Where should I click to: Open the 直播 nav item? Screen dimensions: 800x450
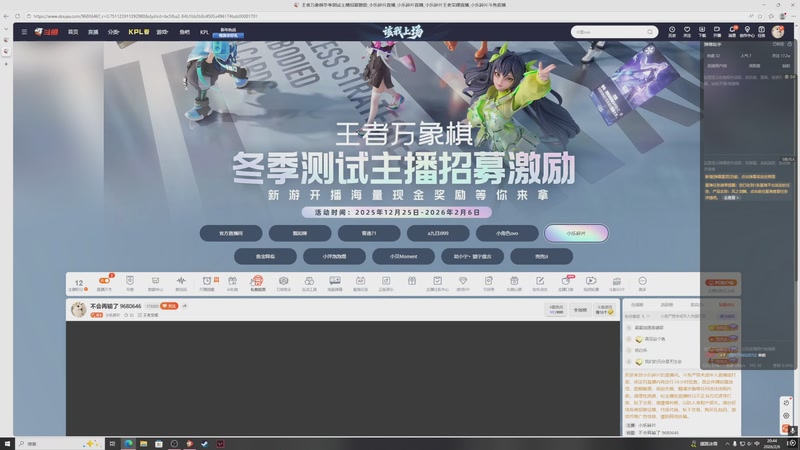(93, 32)
